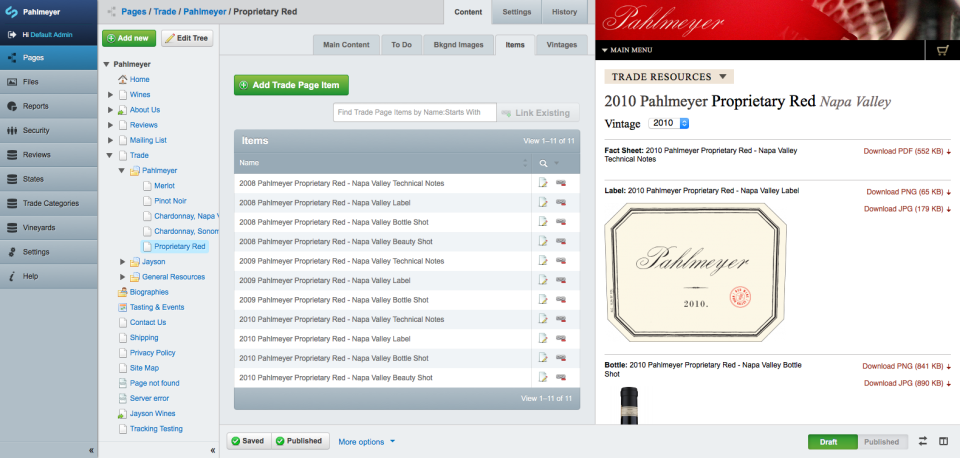This screenshot has height=458, width=960.
Task: Unlink 2010 Napa Valley Beauty Shot item
Action: (x=561, y=378)
